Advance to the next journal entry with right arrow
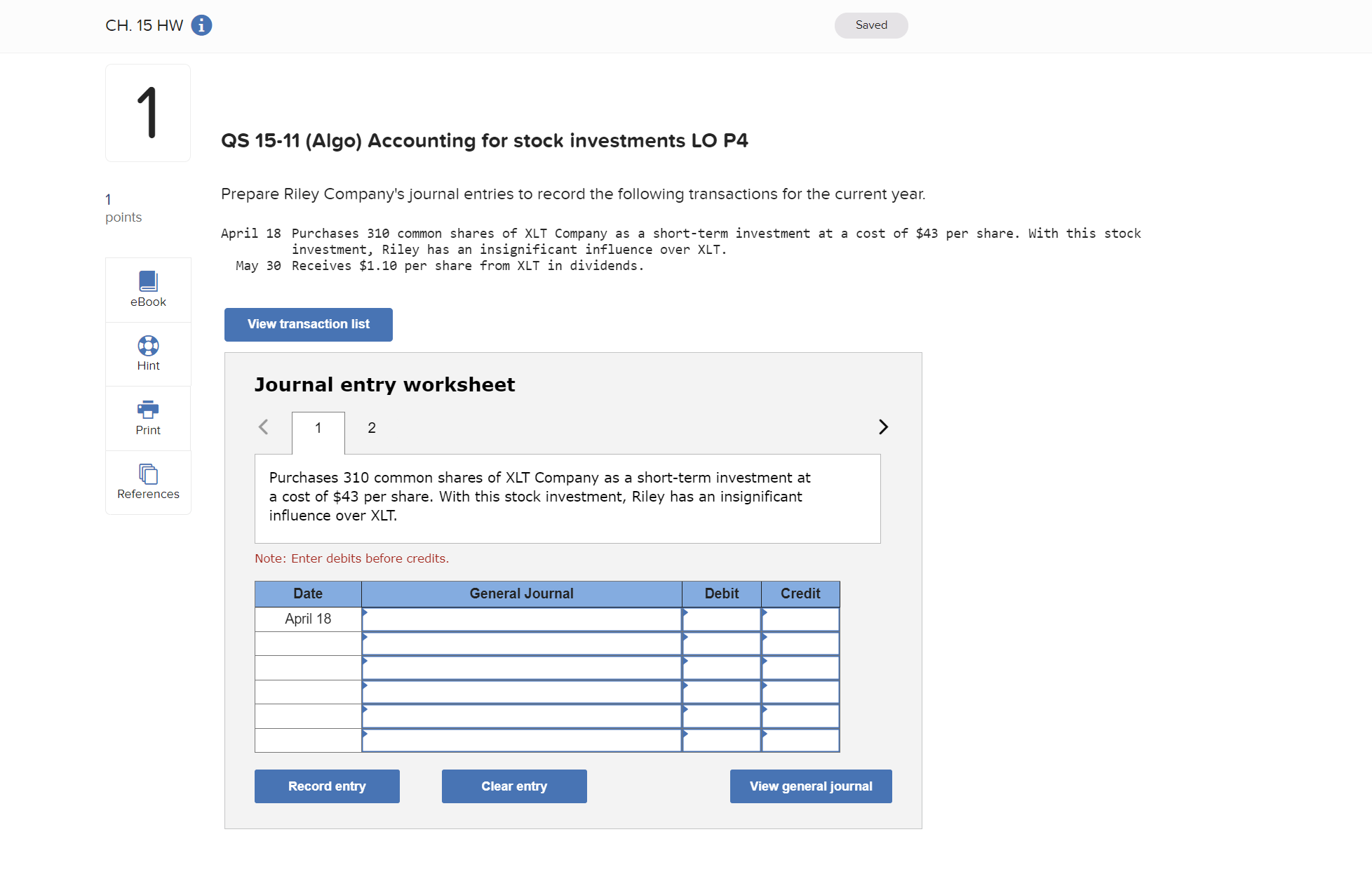The height and width of the screenshot is (893, 1372). click(883, 427)
